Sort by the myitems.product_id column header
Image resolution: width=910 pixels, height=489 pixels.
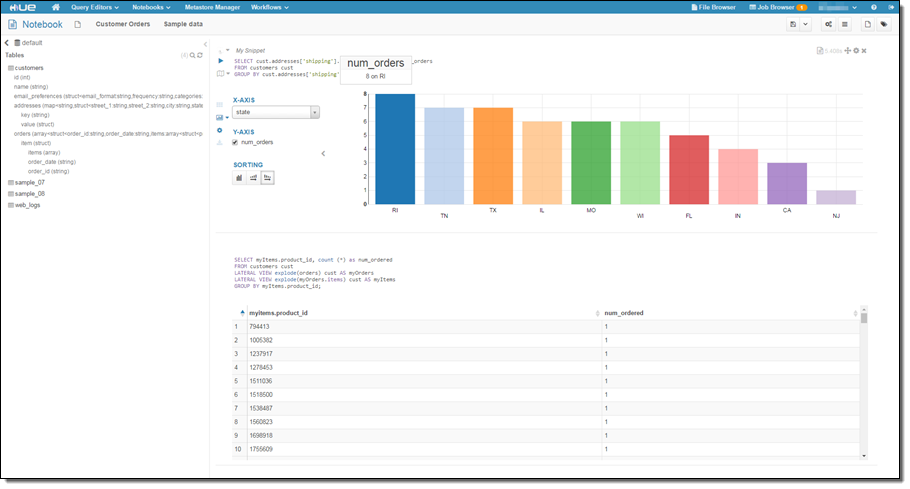(x=278, y=313)
